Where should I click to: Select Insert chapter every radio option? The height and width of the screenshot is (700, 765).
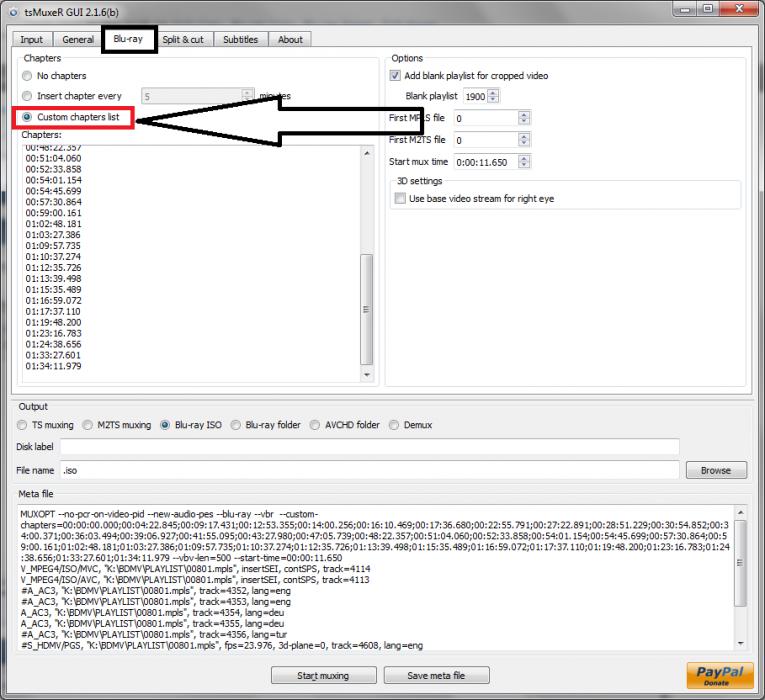tap(27, 97)
